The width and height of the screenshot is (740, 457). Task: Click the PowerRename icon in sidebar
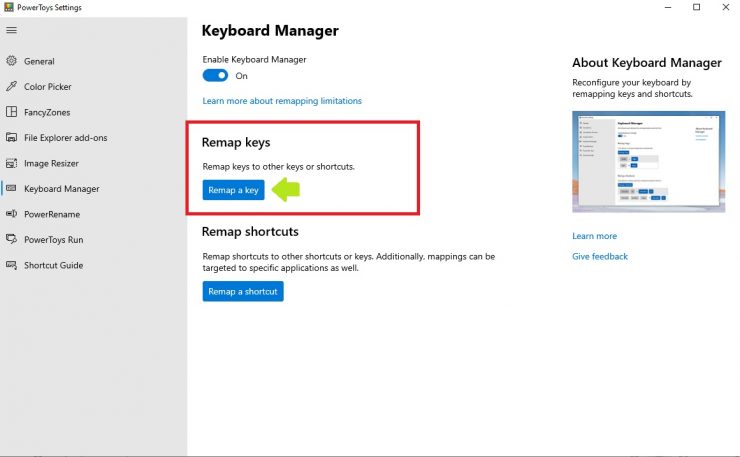tap(12, 214)
